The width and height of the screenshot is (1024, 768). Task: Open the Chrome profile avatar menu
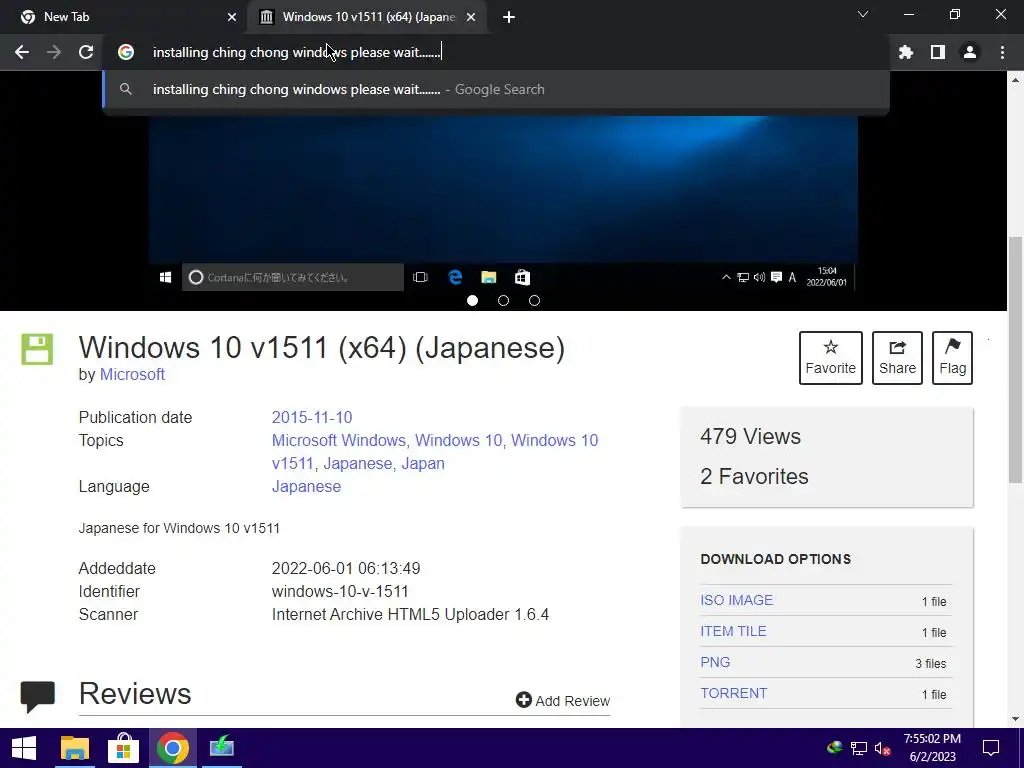pyautogui.click(x=970, y=52)
